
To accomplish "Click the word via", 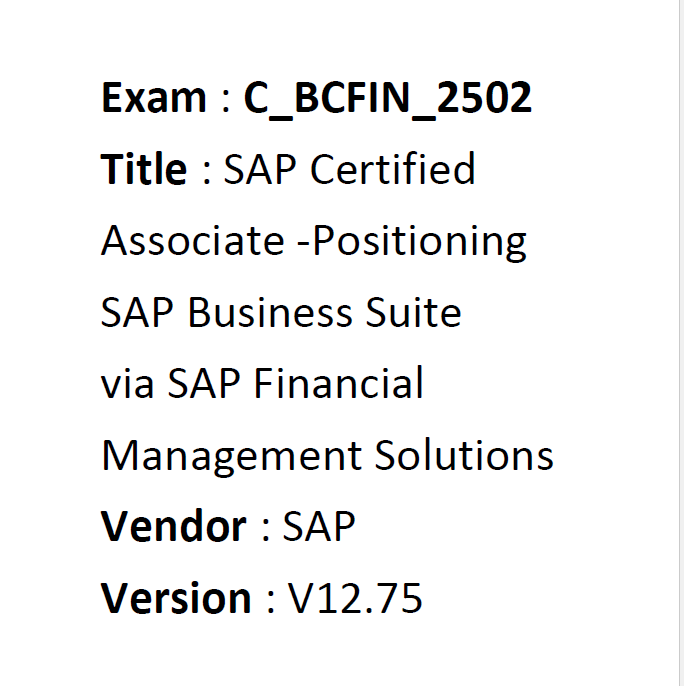I will tap(127, 383).
